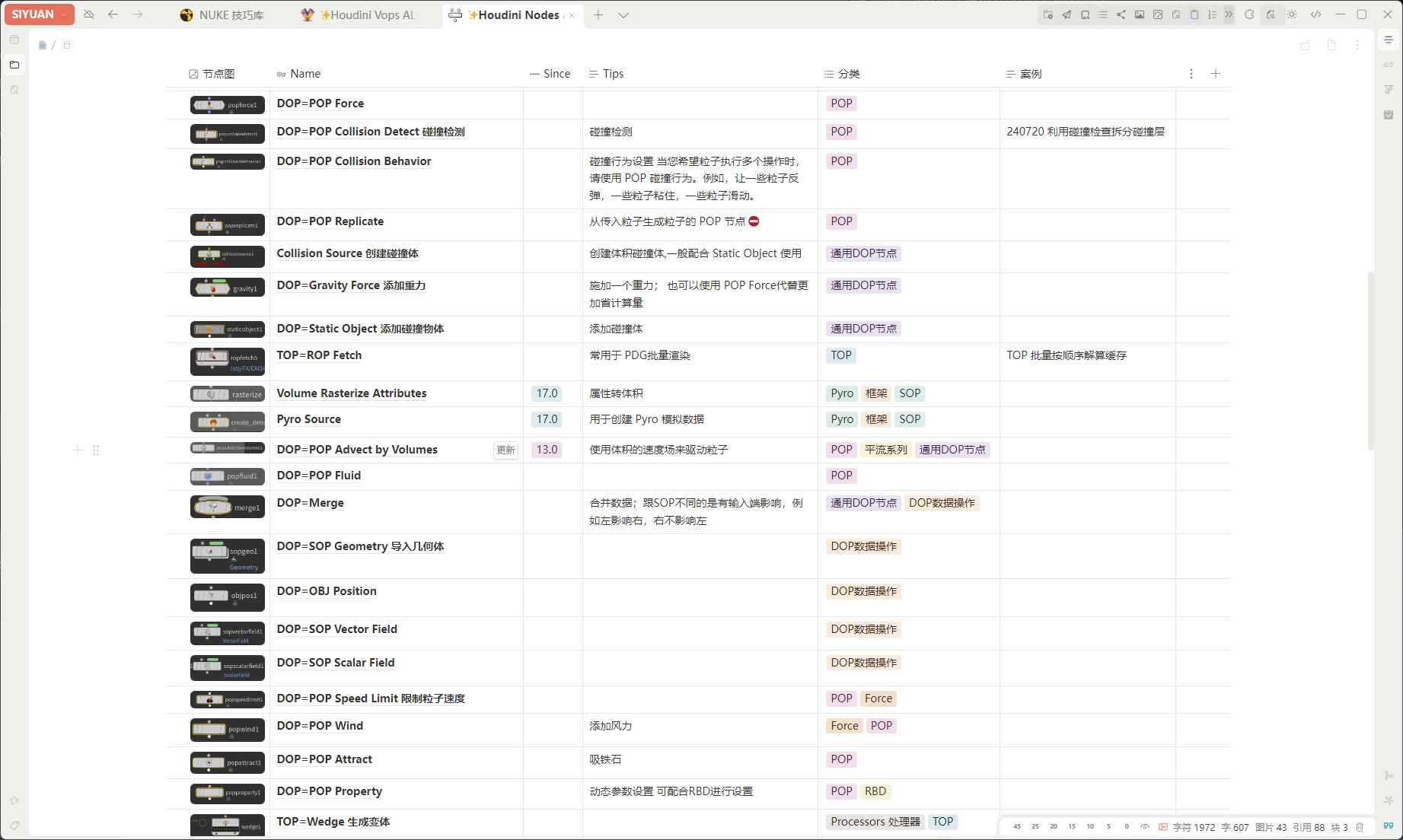The image size is (1403, 840).
Task: Toggle the document lock icon
Action: (x=1305, y=45)
